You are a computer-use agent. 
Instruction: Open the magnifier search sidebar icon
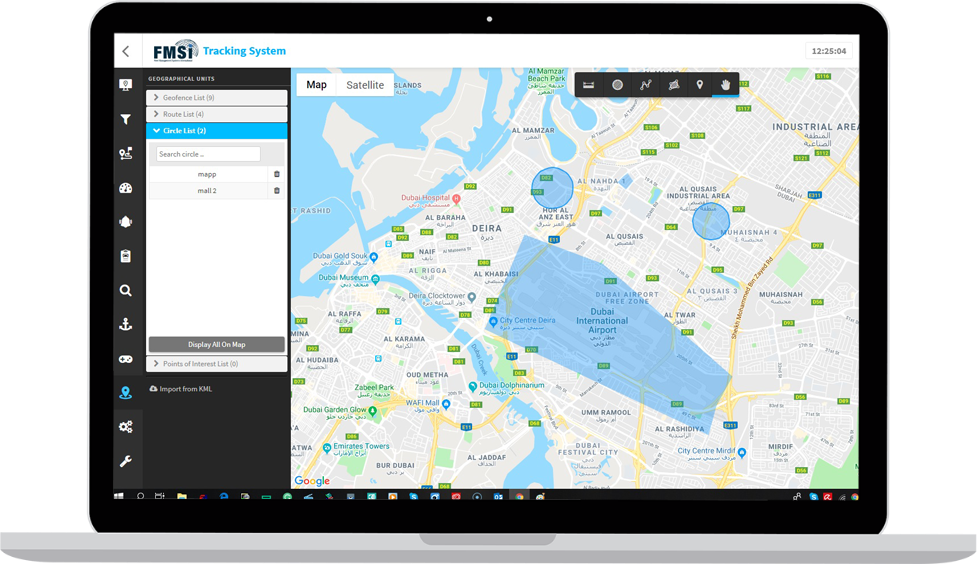click(x=126, y=290)
